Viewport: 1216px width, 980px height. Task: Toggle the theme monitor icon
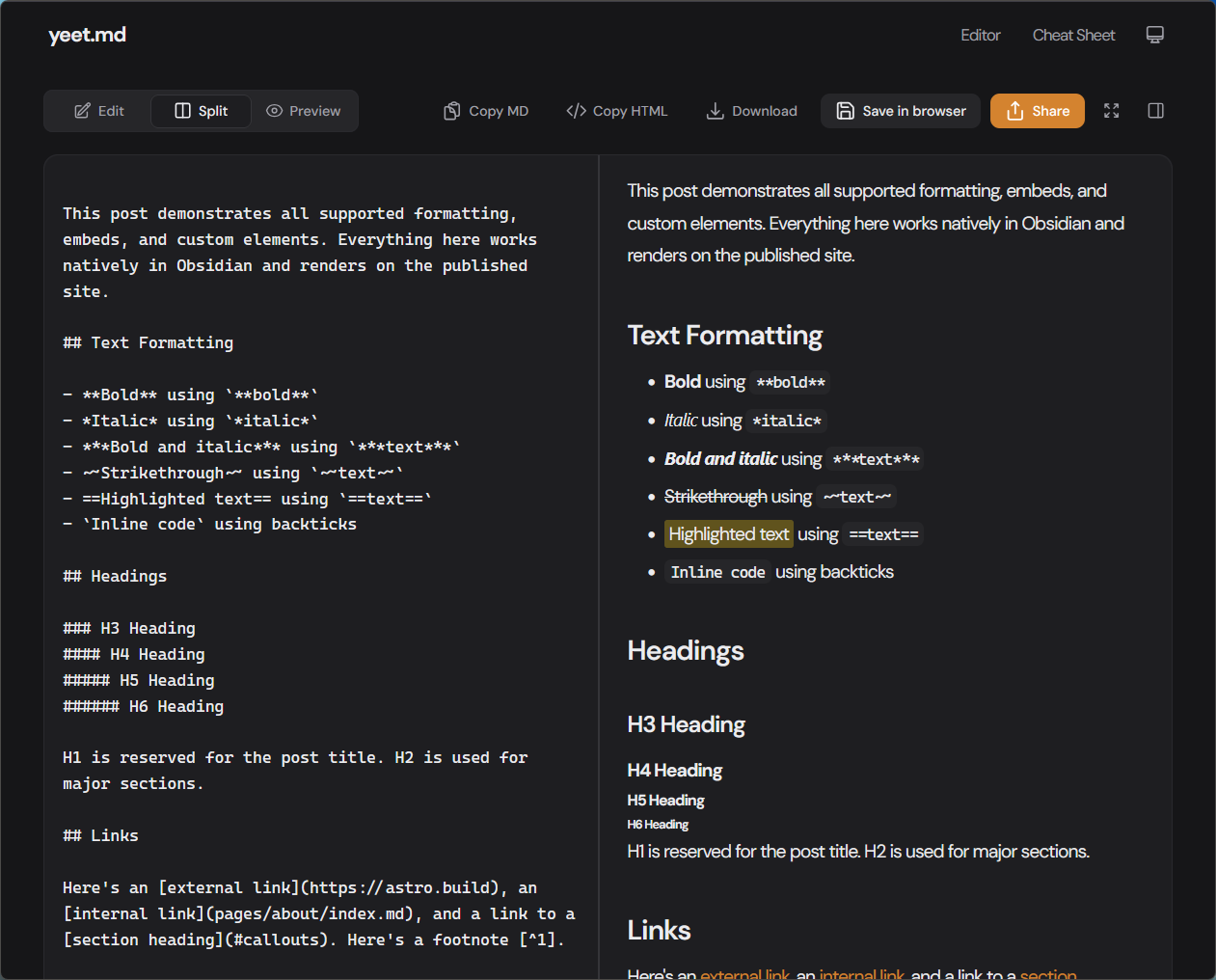pyautogui.click(x=1154, y=35)
